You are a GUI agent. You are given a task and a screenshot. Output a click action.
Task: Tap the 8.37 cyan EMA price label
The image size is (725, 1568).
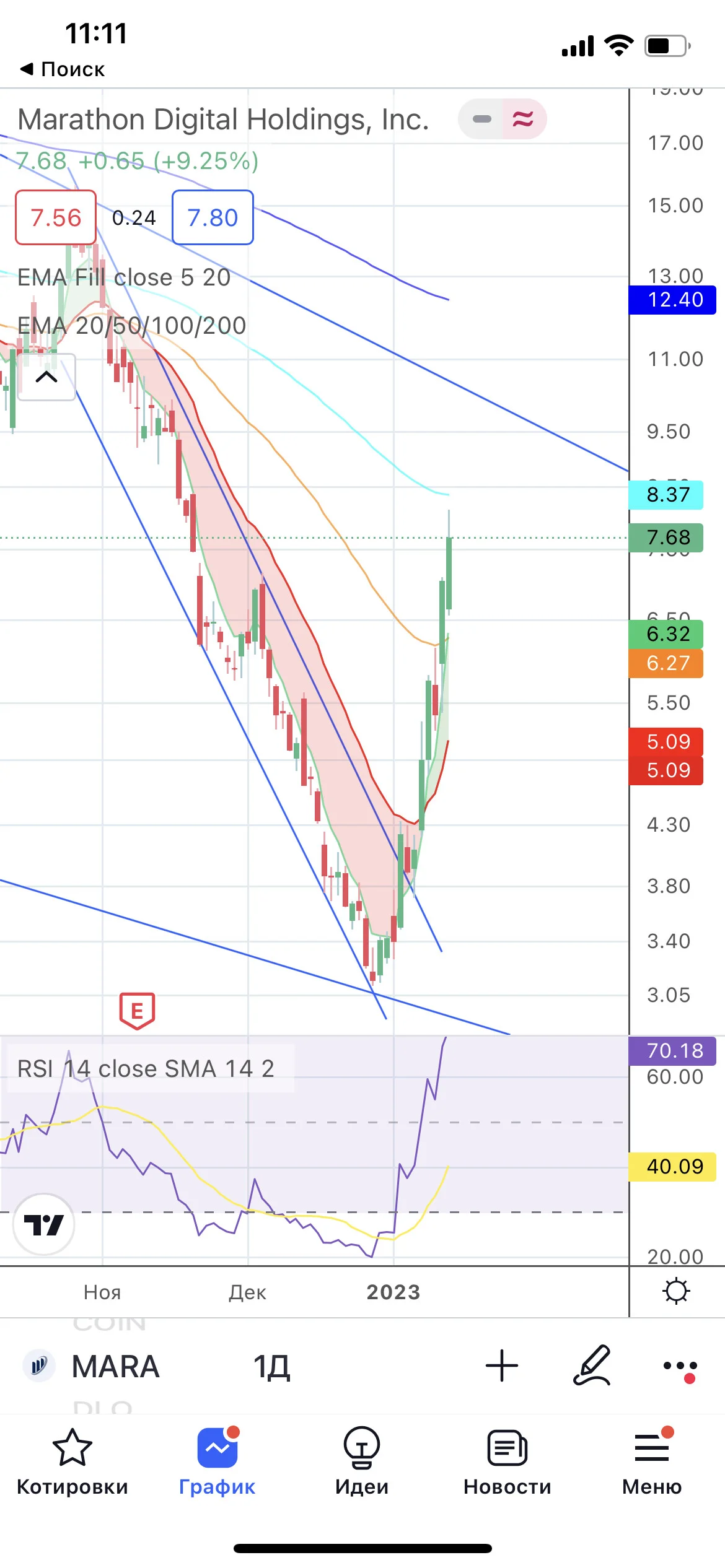tap(666, 495)
